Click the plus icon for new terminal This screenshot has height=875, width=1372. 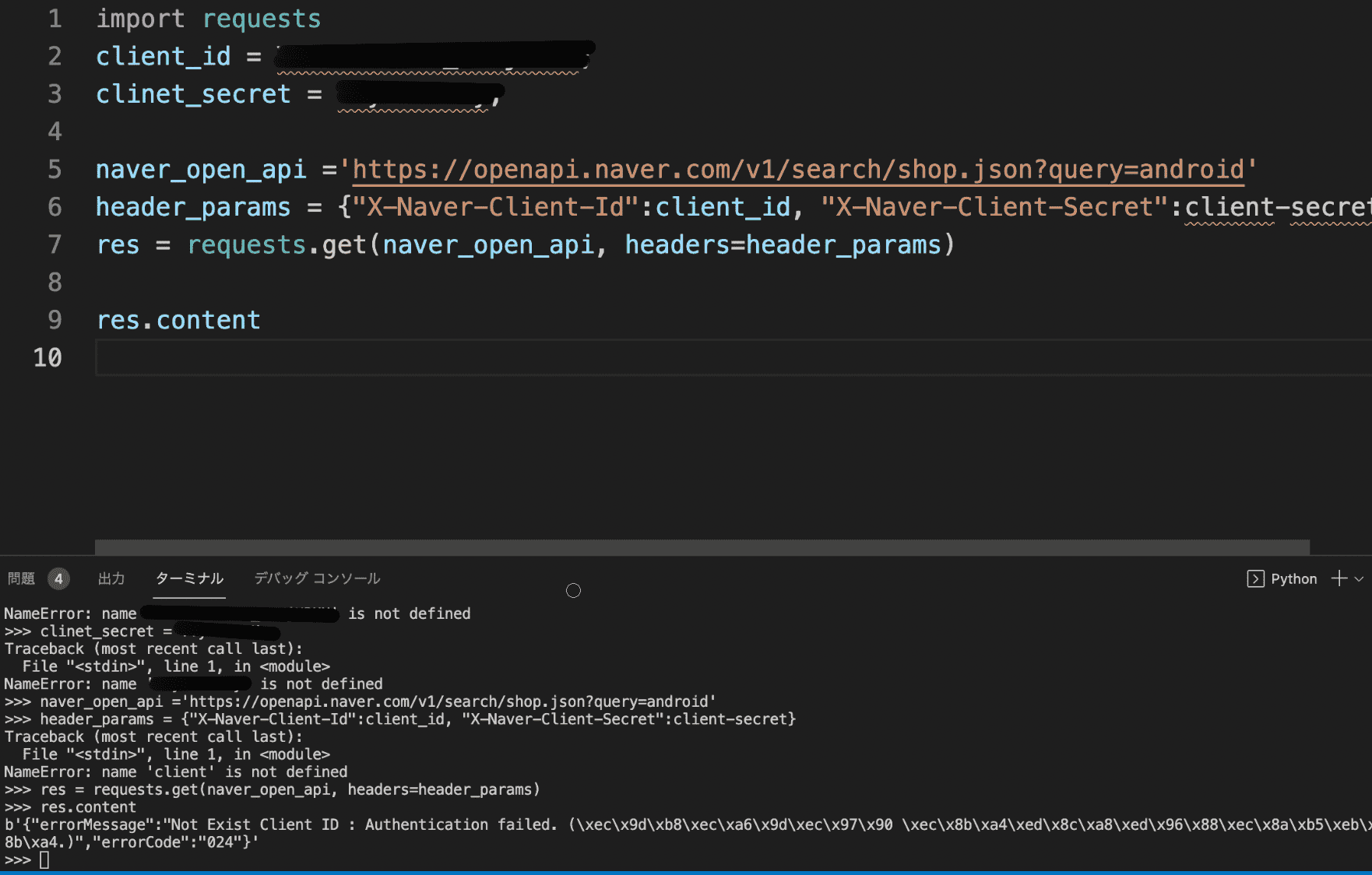pos(1339,578)
